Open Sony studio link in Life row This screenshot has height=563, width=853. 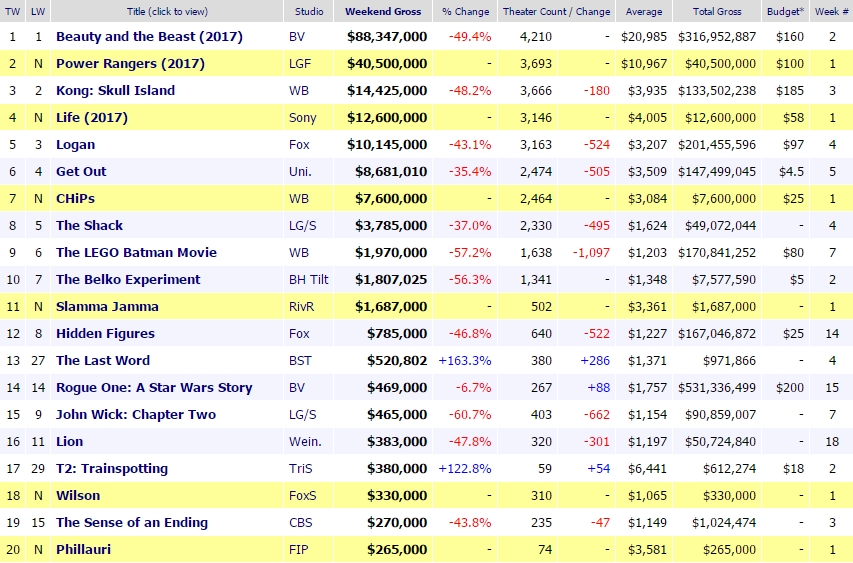tap(302, 117)
